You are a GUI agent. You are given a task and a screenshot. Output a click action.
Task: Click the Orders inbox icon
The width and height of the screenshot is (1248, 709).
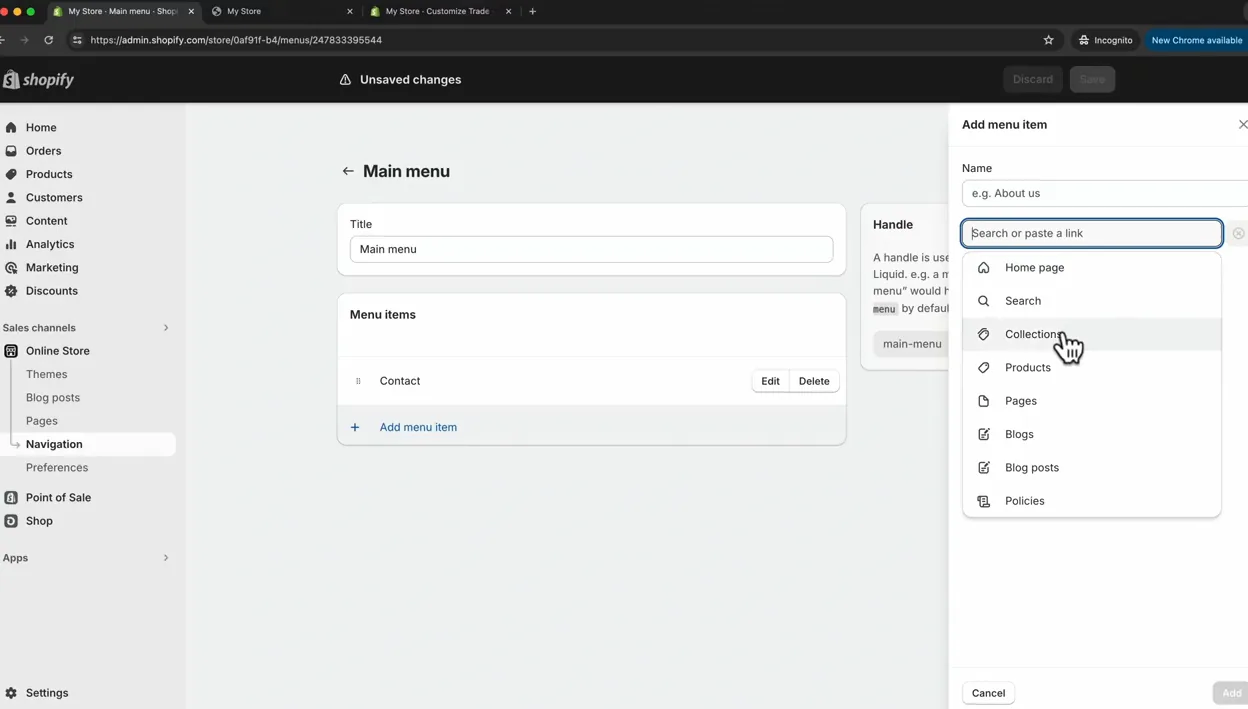point(11,151)
